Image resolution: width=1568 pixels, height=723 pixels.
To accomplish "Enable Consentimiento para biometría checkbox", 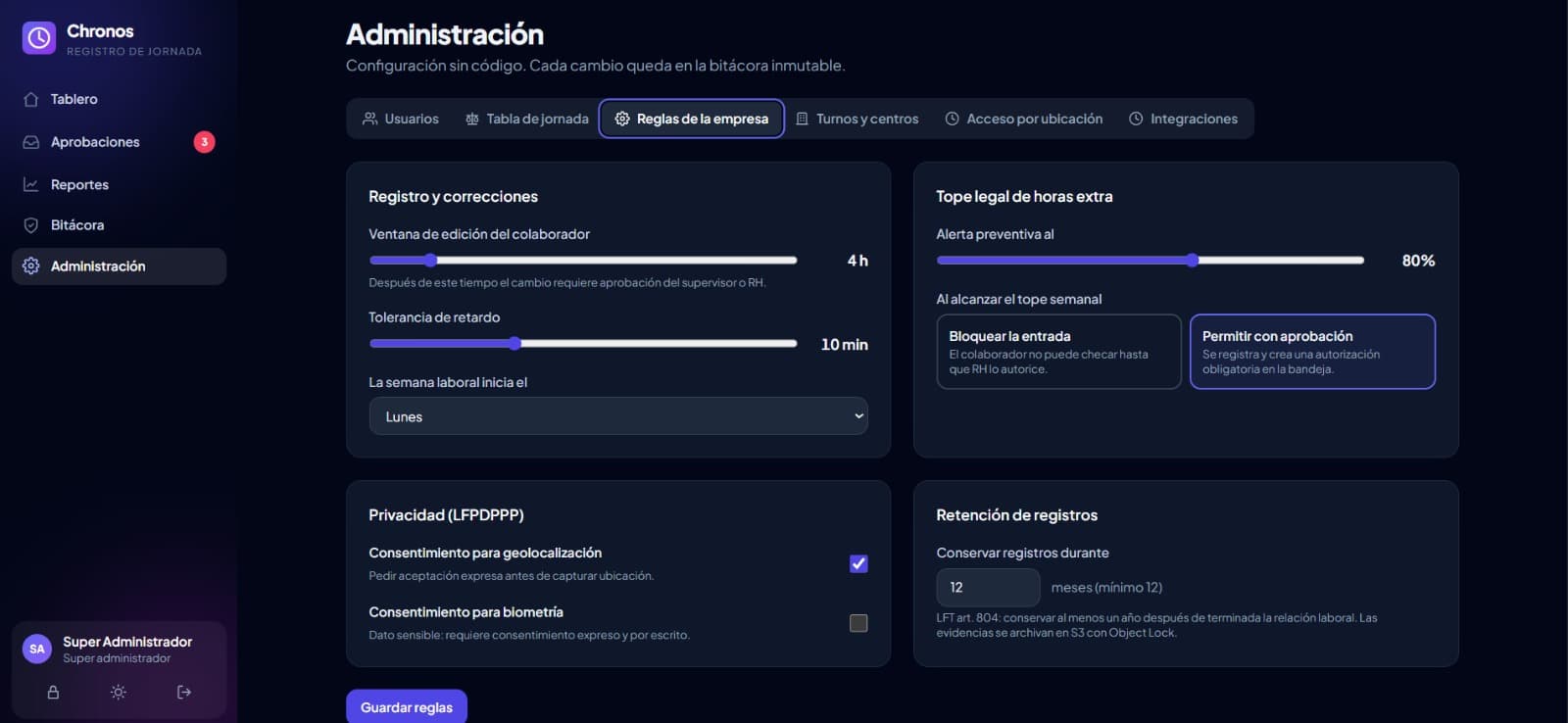I will 858,623.
